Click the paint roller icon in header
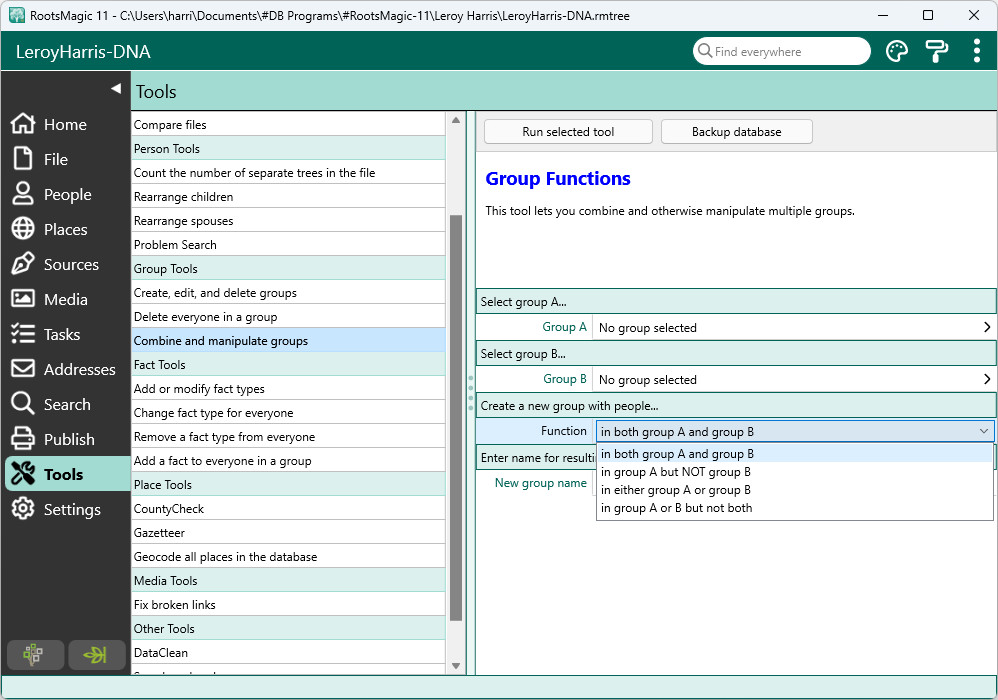This screenshot has width=998, height=700. point(936,52)
